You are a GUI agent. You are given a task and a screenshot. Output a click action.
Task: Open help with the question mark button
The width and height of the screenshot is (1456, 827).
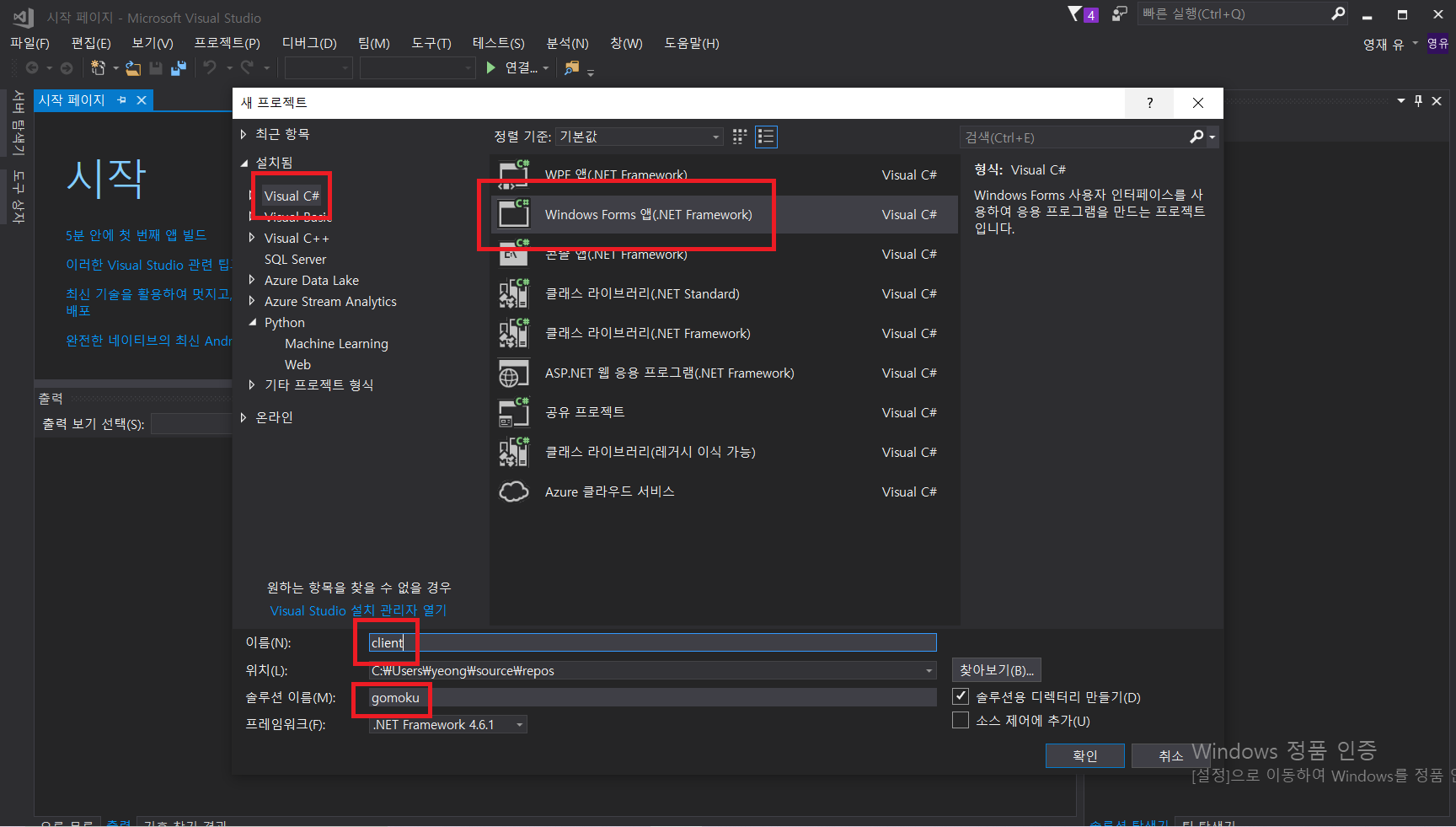[x=1149, y=103]
